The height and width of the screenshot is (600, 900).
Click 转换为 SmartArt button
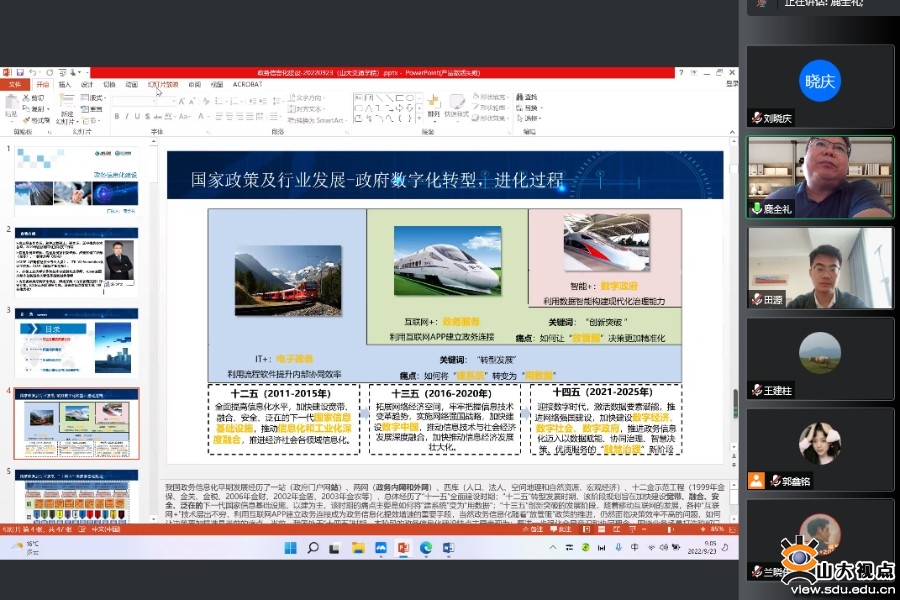point(316,120)
